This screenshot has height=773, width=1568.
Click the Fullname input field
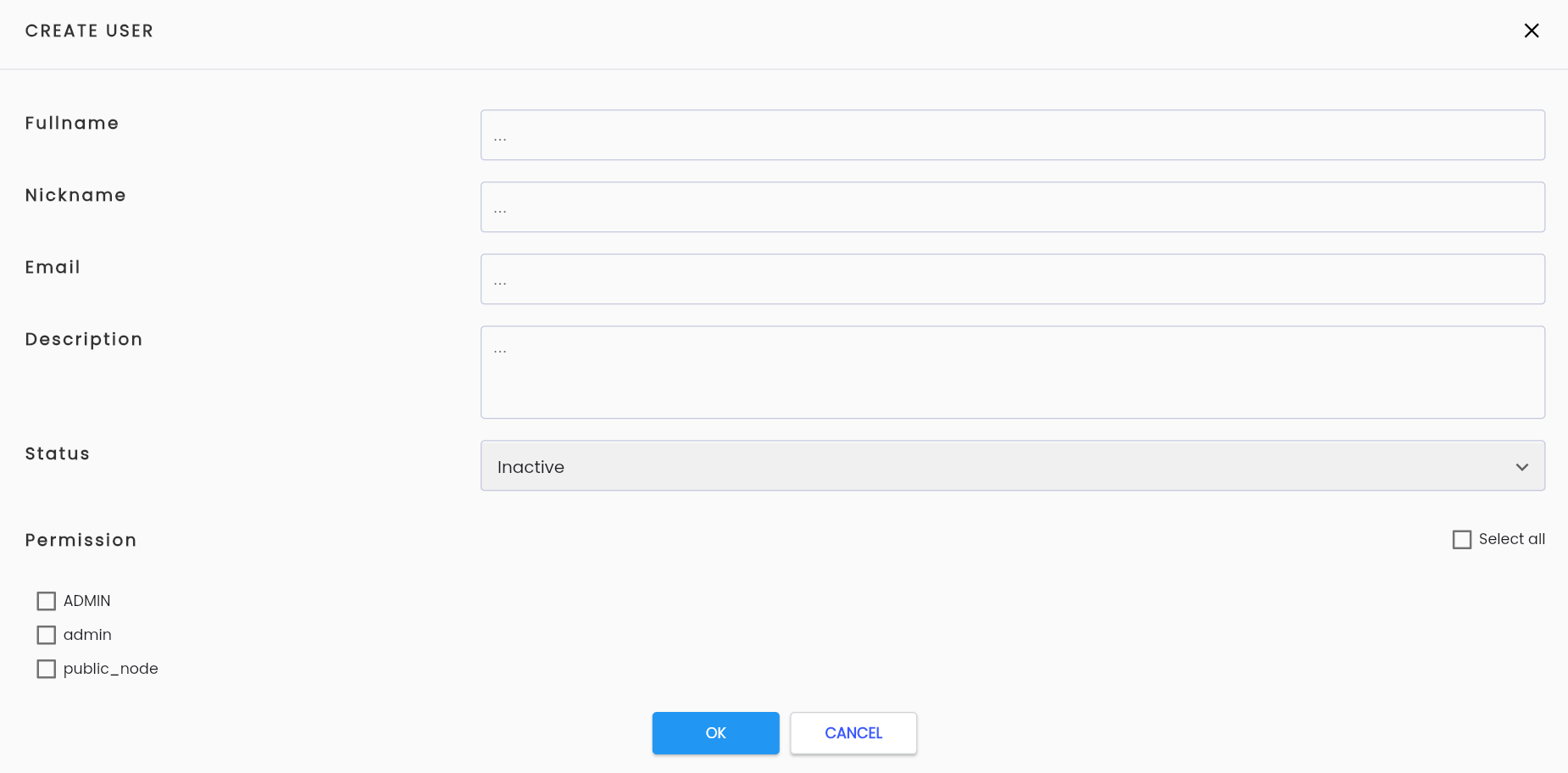click(x=1013, y=135)
